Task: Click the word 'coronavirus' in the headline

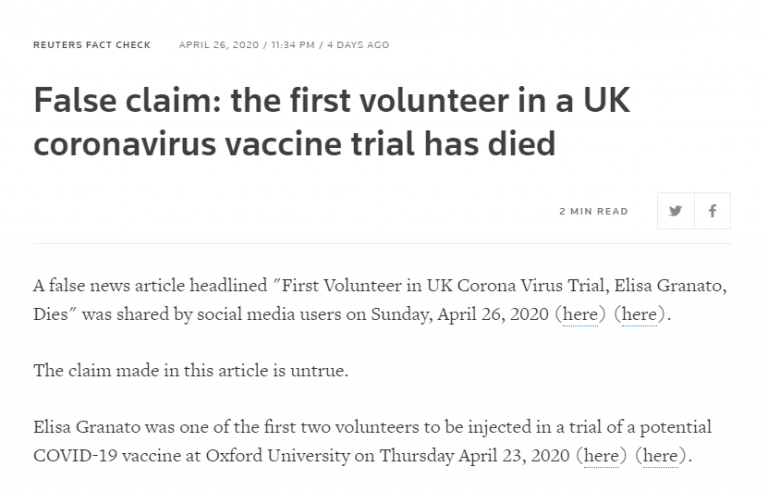Action: tap(125, 144)
